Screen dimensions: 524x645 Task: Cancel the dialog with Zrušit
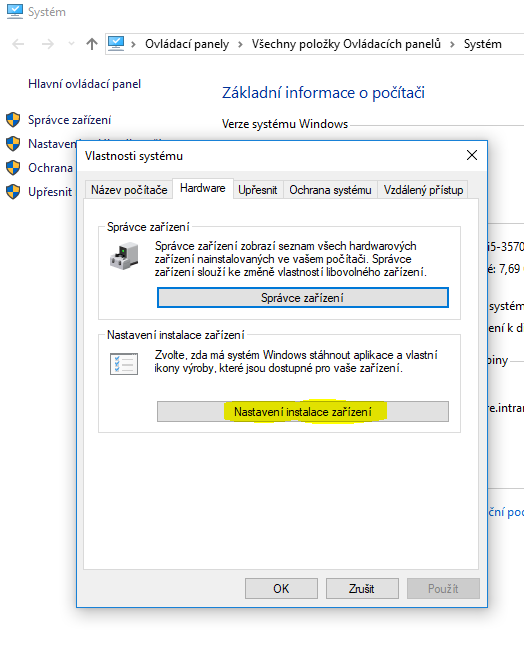[362, 589]
